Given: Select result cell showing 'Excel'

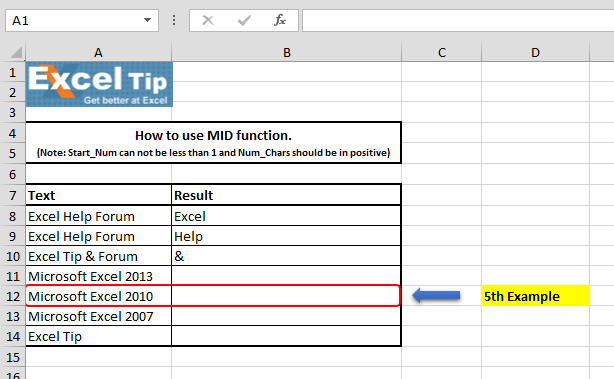Looking at the screenshot, I should pyautogui.click(x=286, y=216).
